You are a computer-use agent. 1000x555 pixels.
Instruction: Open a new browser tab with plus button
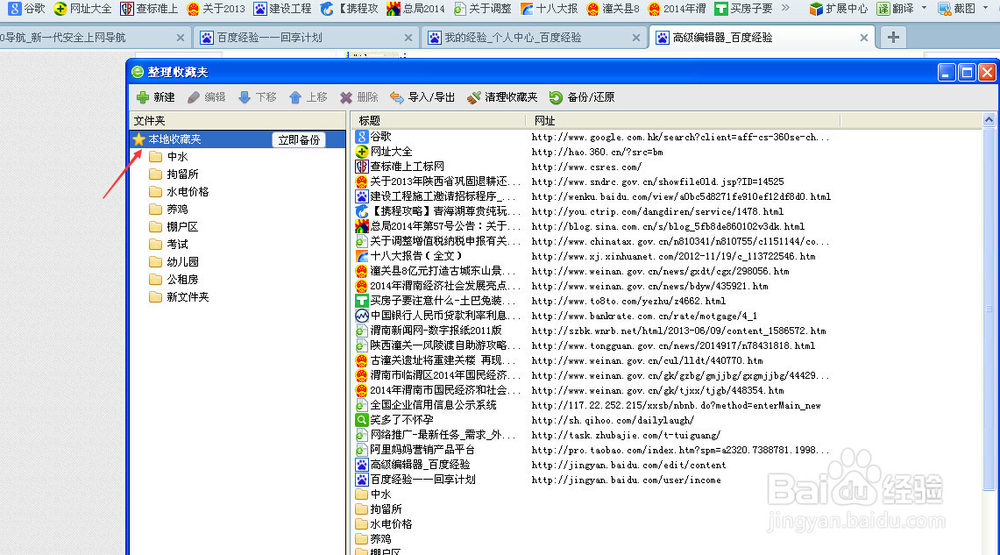[x=893, y=38]
